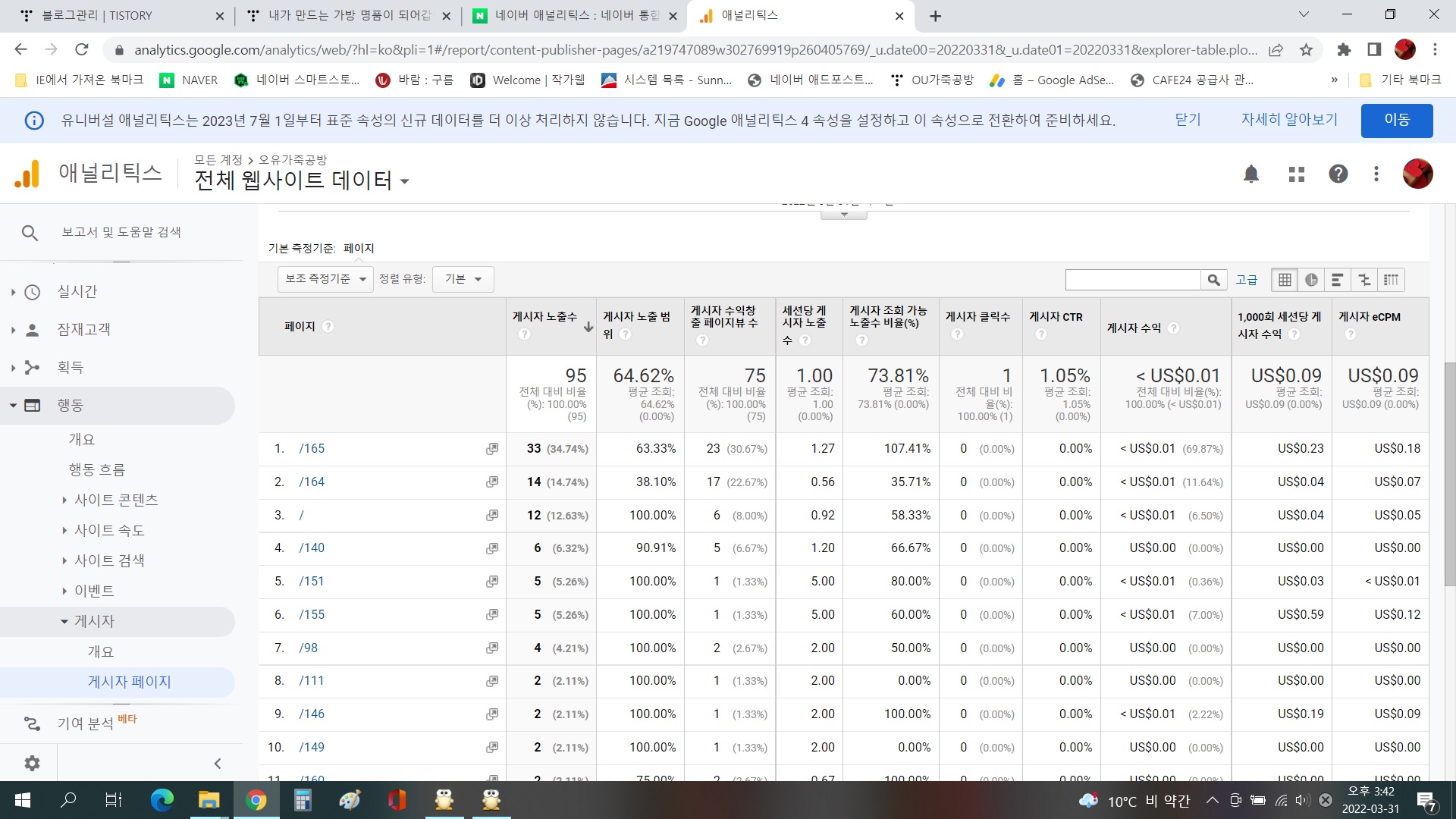Viewport: 1456px width, 819px height.
Task: Click the page vertical scrollbar
Action: click(1450, 474)
